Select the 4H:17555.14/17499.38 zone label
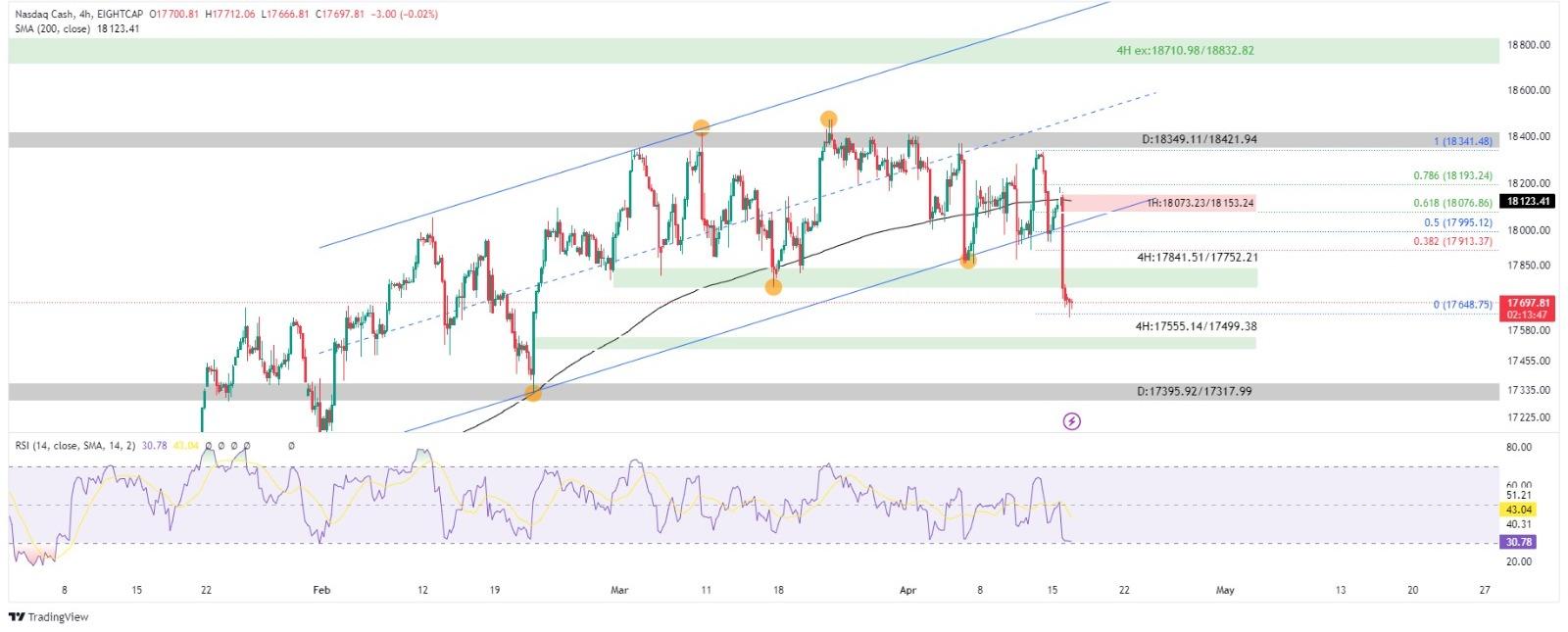The image size is (1568, 632). 1196,325
